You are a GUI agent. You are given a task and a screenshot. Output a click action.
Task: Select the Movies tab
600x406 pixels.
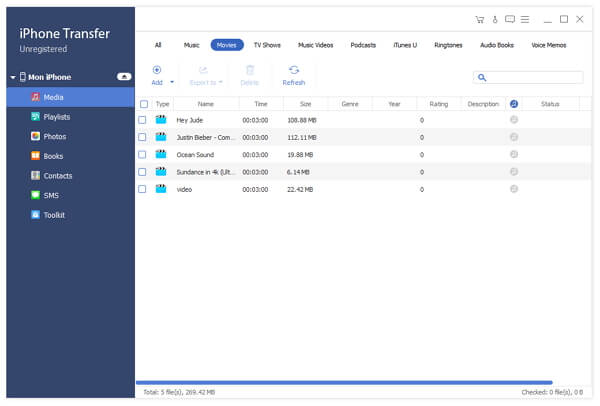(227, 45)
